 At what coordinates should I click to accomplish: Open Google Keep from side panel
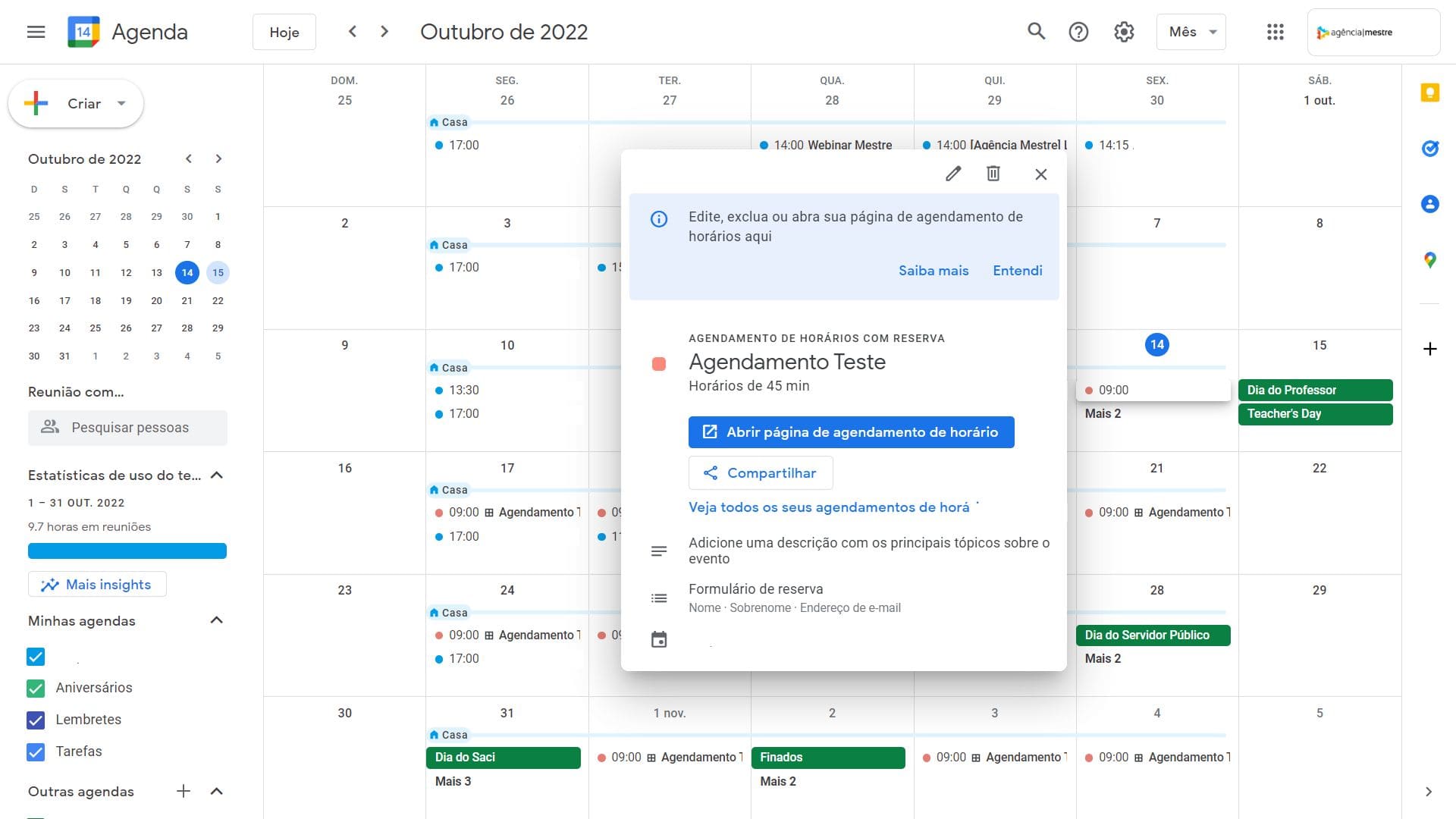[x=1429, y=93]
